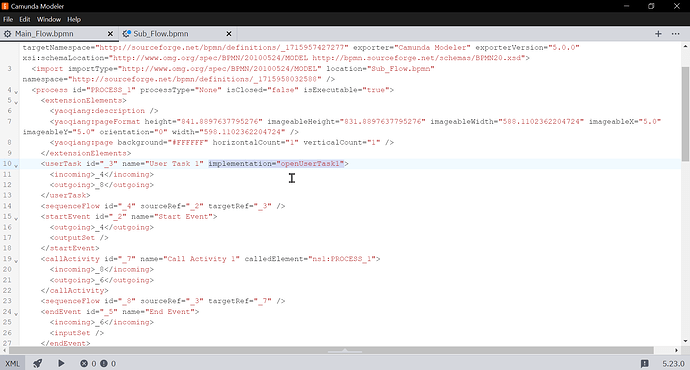The image size is (690, 370).
Task: Open the File menu
Action: tap(8, 19)
